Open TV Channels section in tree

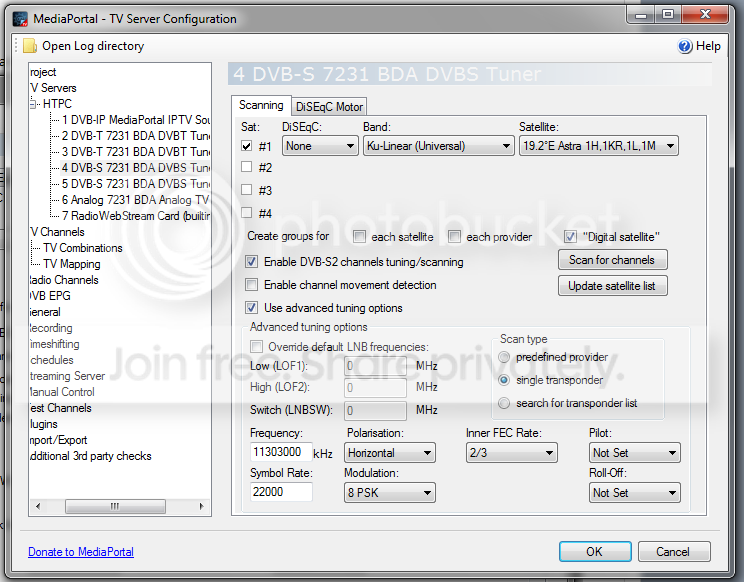57,231
